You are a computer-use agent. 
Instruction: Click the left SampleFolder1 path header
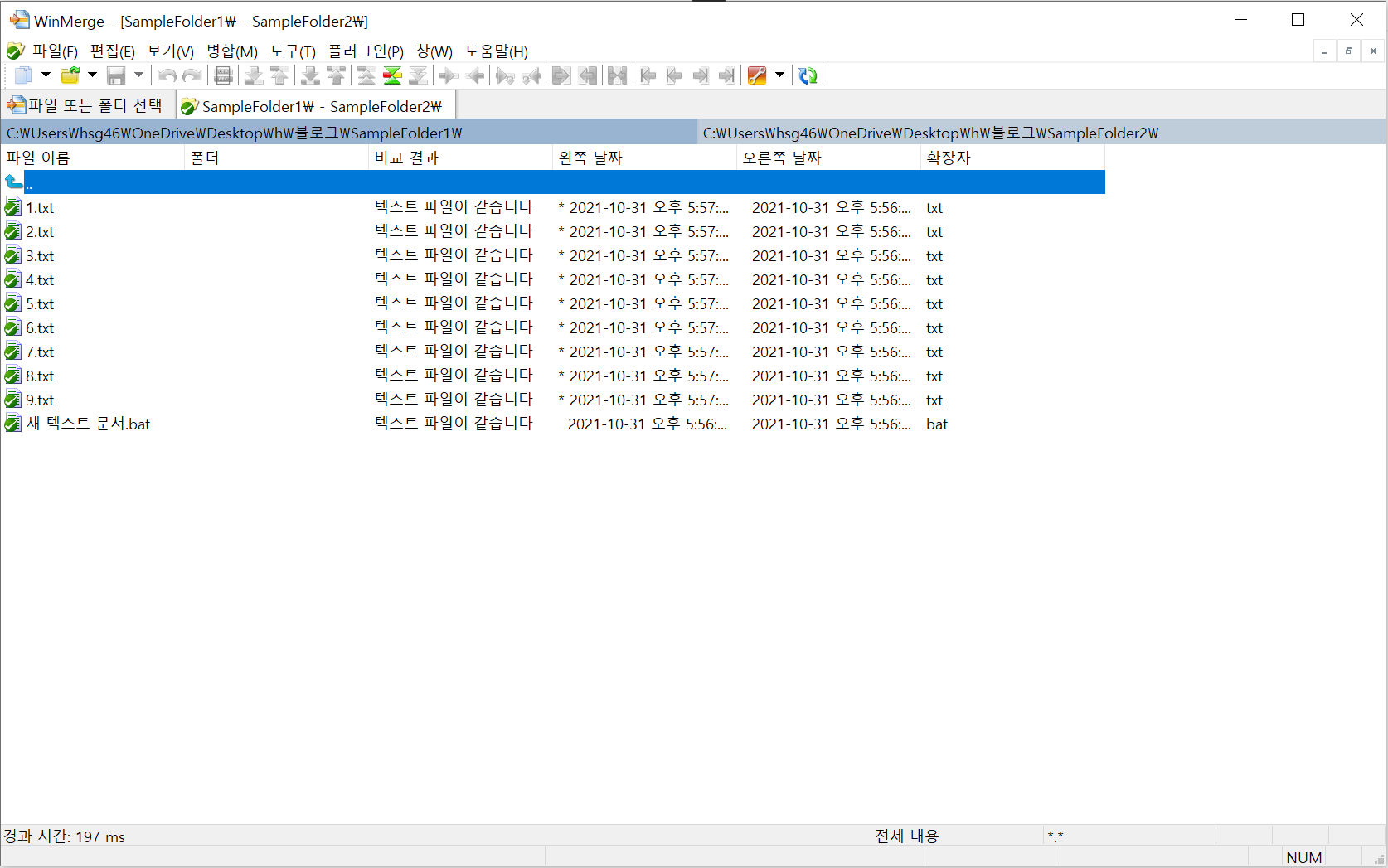(x=348, y=133)
